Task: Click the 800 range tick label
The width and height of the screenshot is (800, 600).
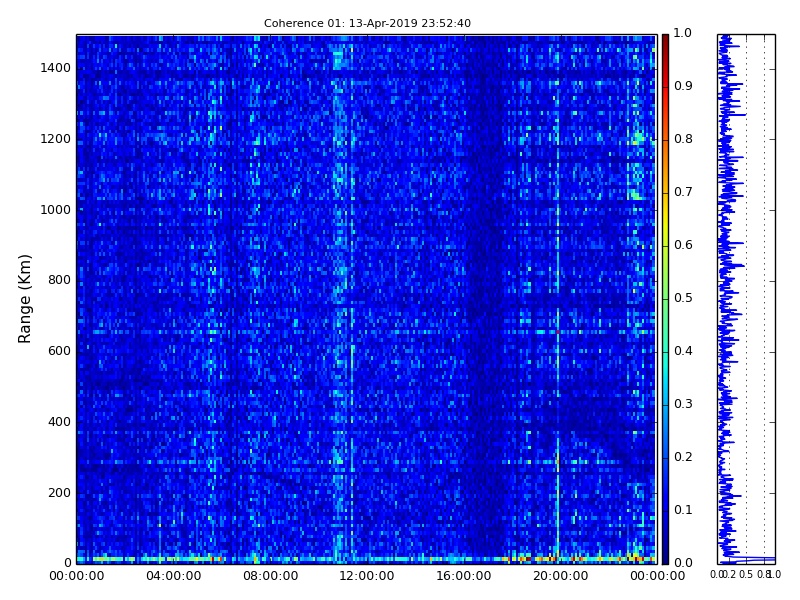Action: [59, 280]
